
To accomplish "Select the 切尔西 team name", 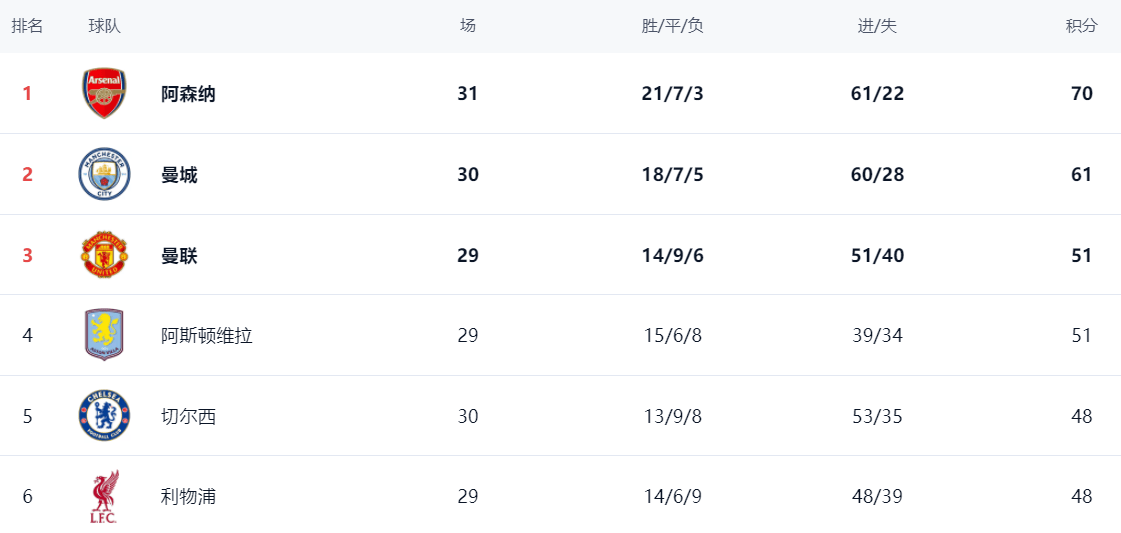I will click(x=188, y=416).
